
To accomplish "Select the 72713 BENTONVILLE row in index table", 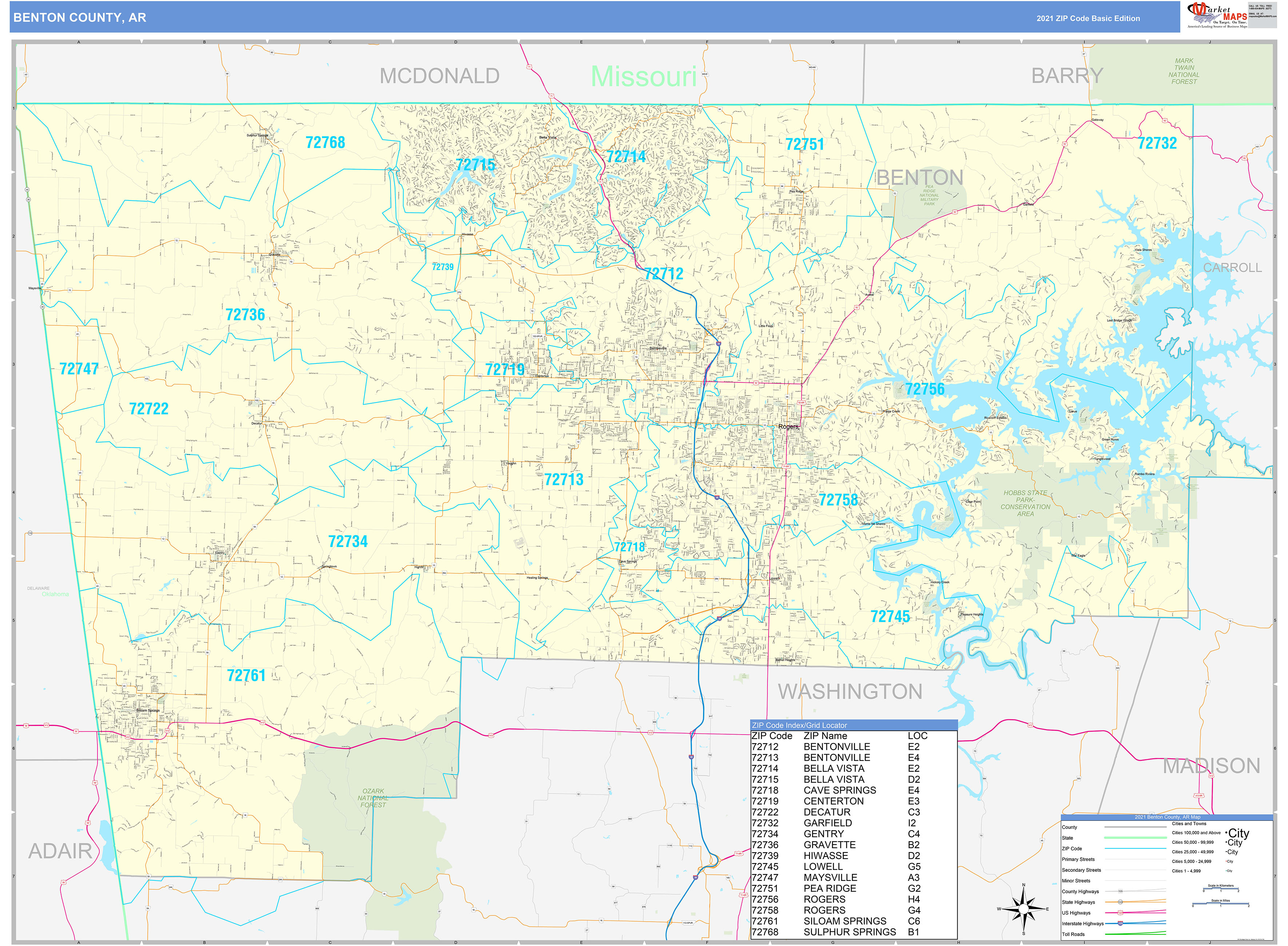I will click(854, 758).
